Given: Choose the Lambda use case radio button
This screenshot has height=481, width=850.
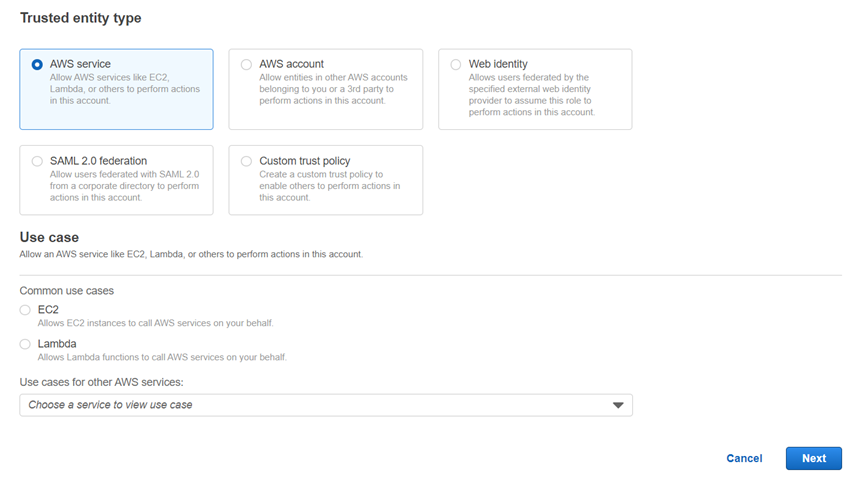Looking at the screenshot, I should (x=25, y=344).
